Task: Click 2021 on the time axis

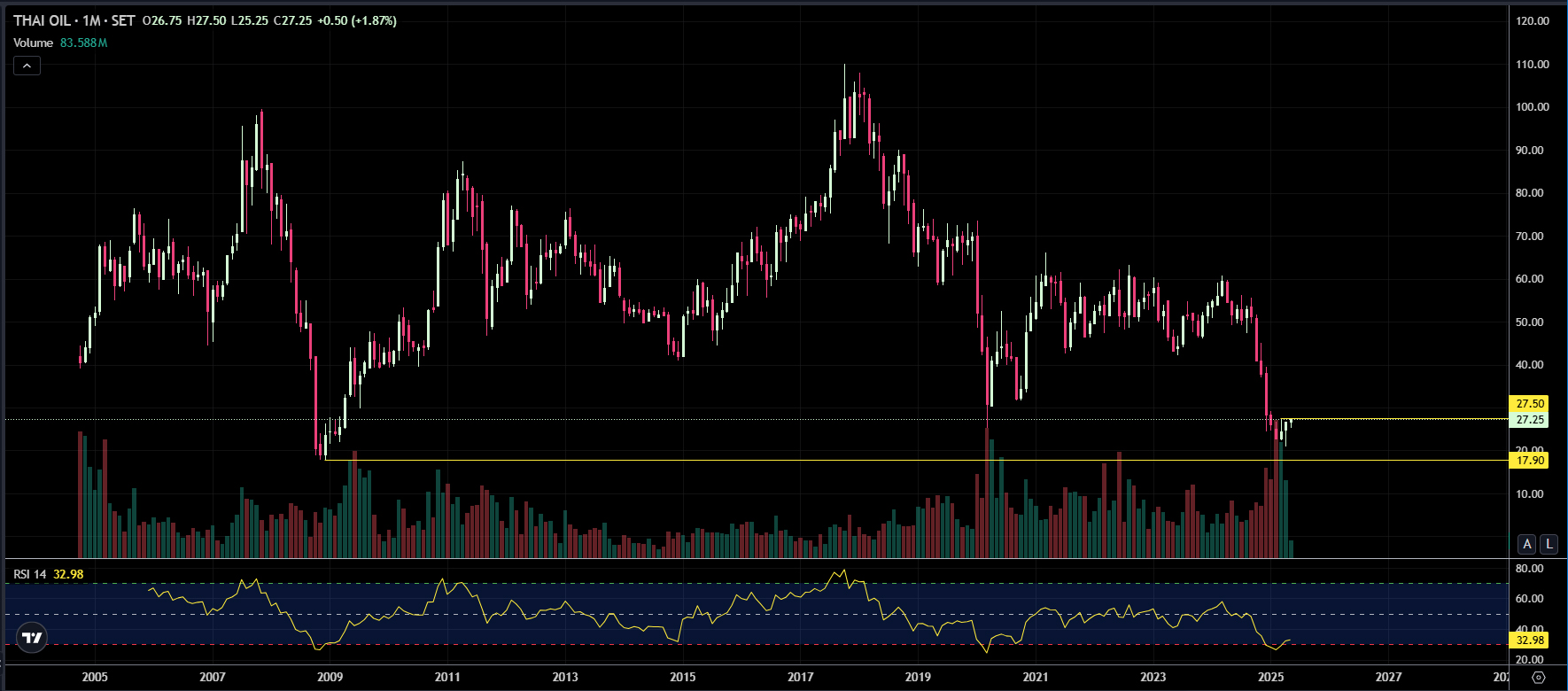Action: click(1036, 677)
